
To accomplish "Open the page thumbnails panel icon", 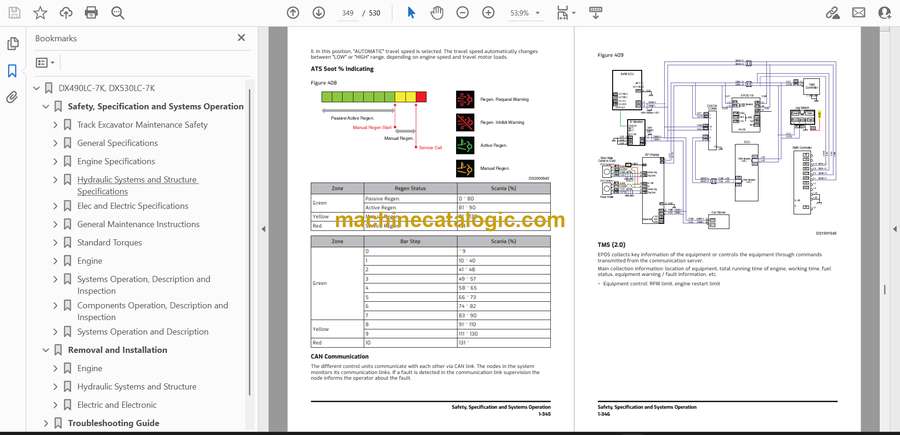I will pos(13,44).
